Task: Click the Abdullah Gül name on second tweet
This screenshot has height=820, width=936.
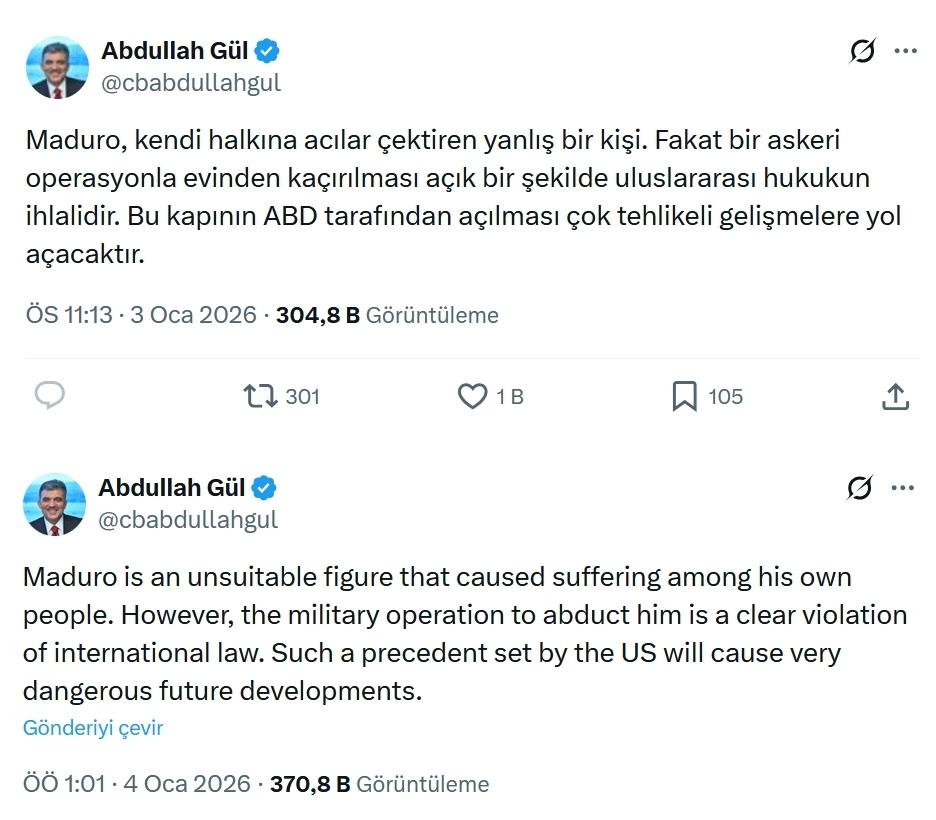Action: tap(173, 487)
